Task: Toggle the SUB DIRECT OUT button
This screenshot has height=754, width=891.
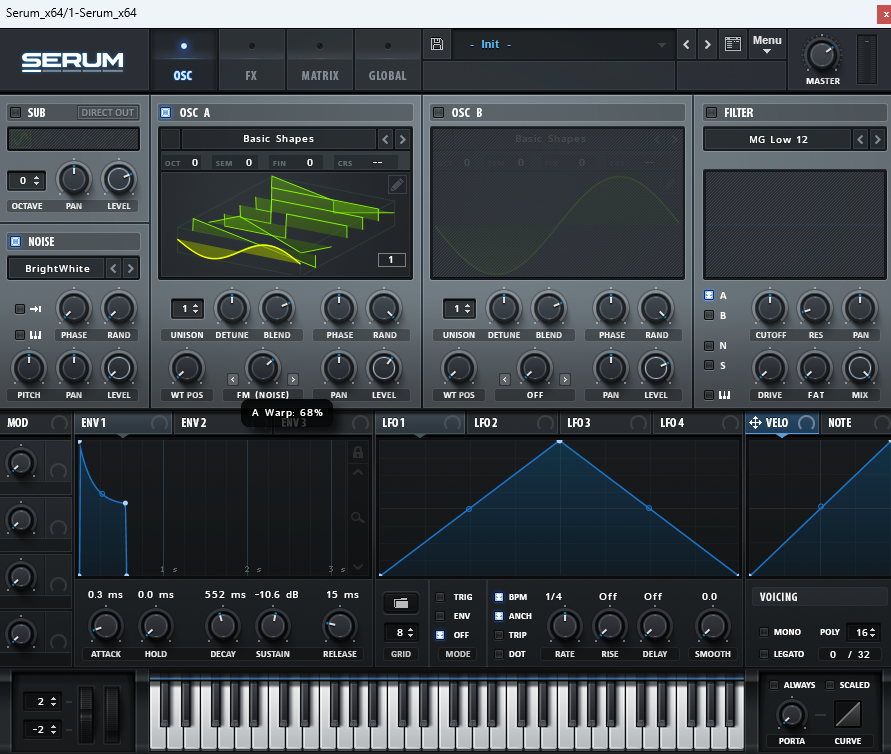Action: [107, 113]
